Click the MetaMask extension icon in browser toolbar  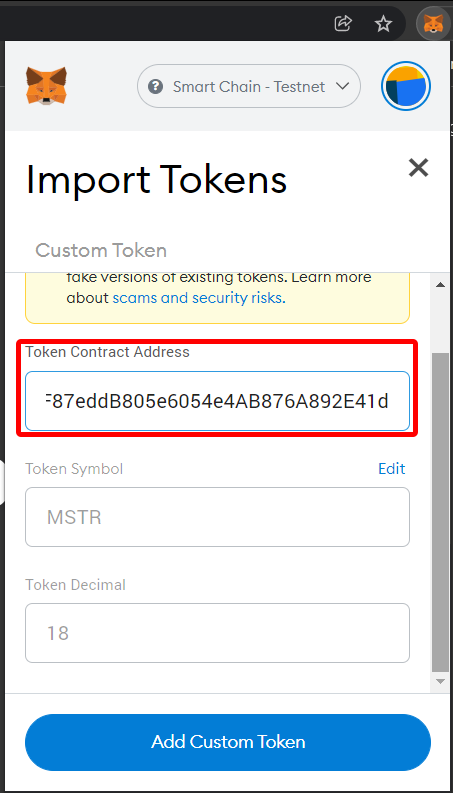point(433,23)
